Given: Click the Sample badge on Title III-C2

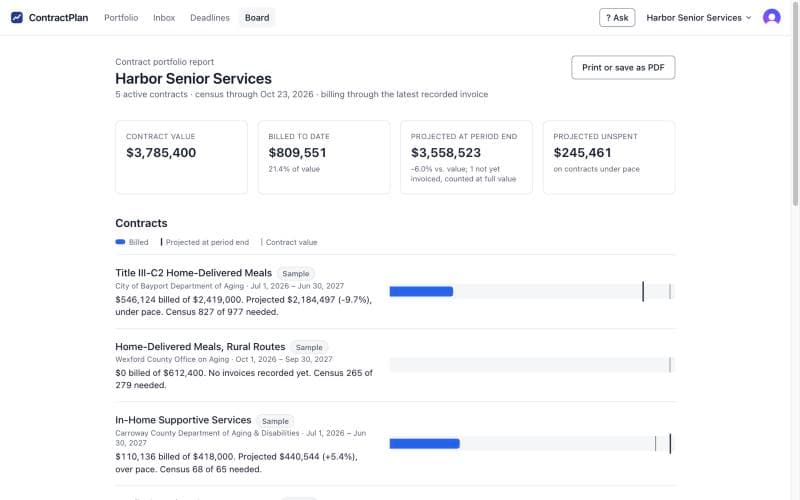Looking at the screenshot, I should [296, 273].
